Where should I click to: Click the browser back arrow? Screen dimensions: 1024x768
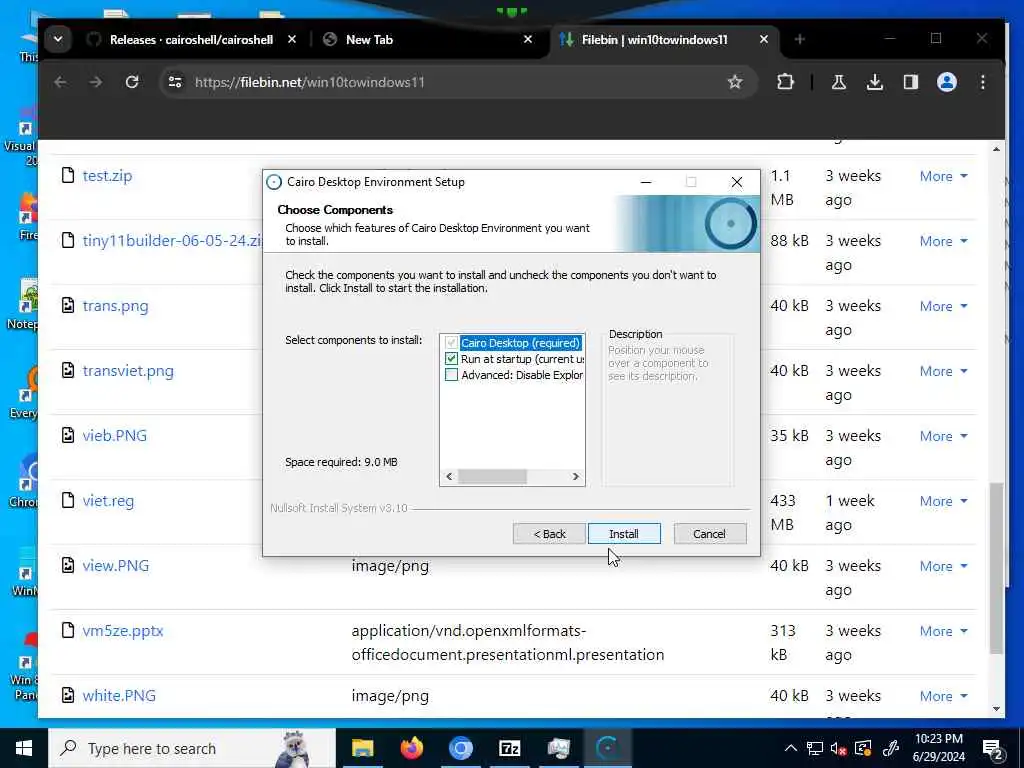60,82
